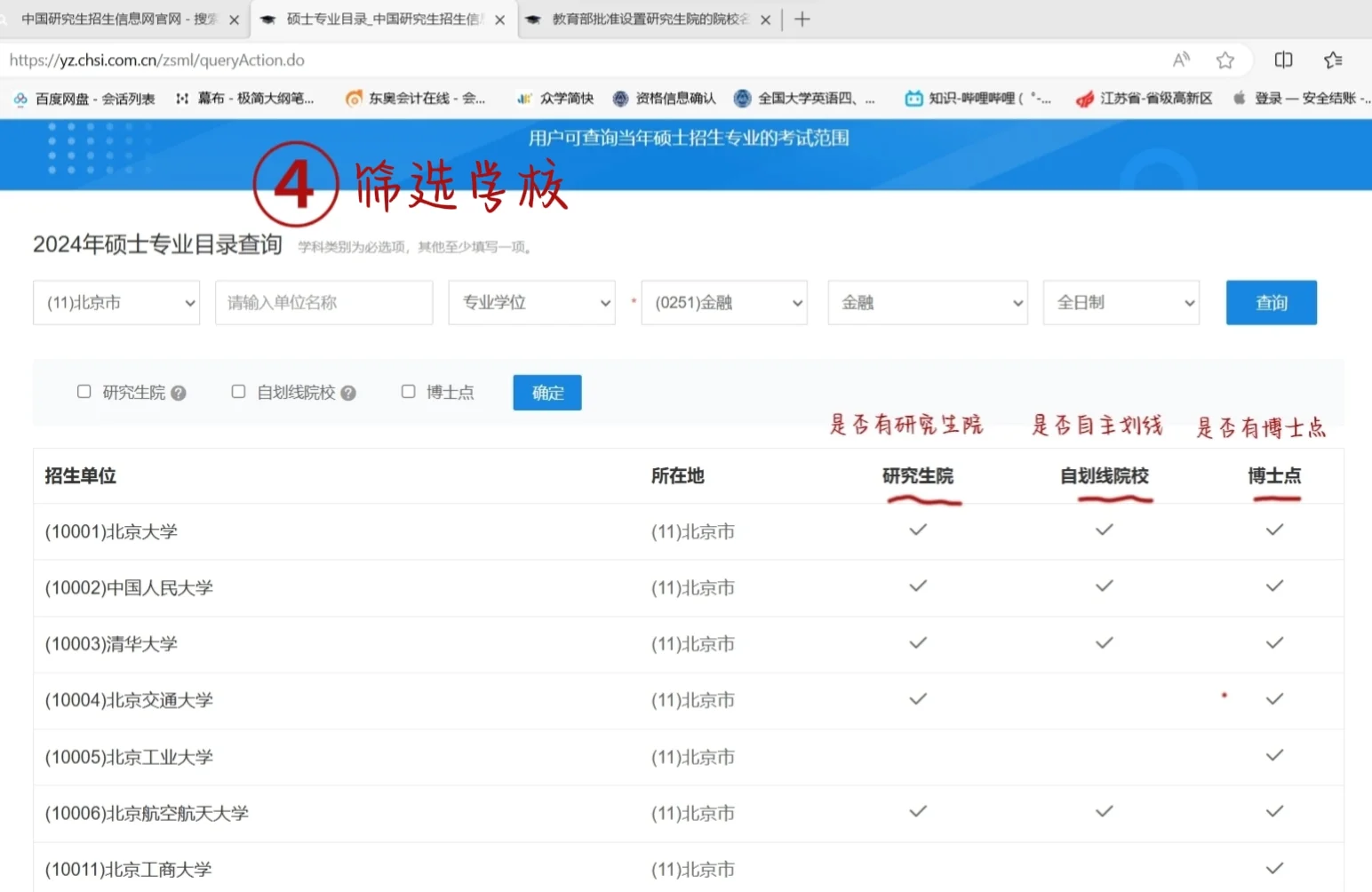Open the 百度网盘 bookmark
Image resolution: width=1372 pixels, height=892 pixels.
pos(85,99)
